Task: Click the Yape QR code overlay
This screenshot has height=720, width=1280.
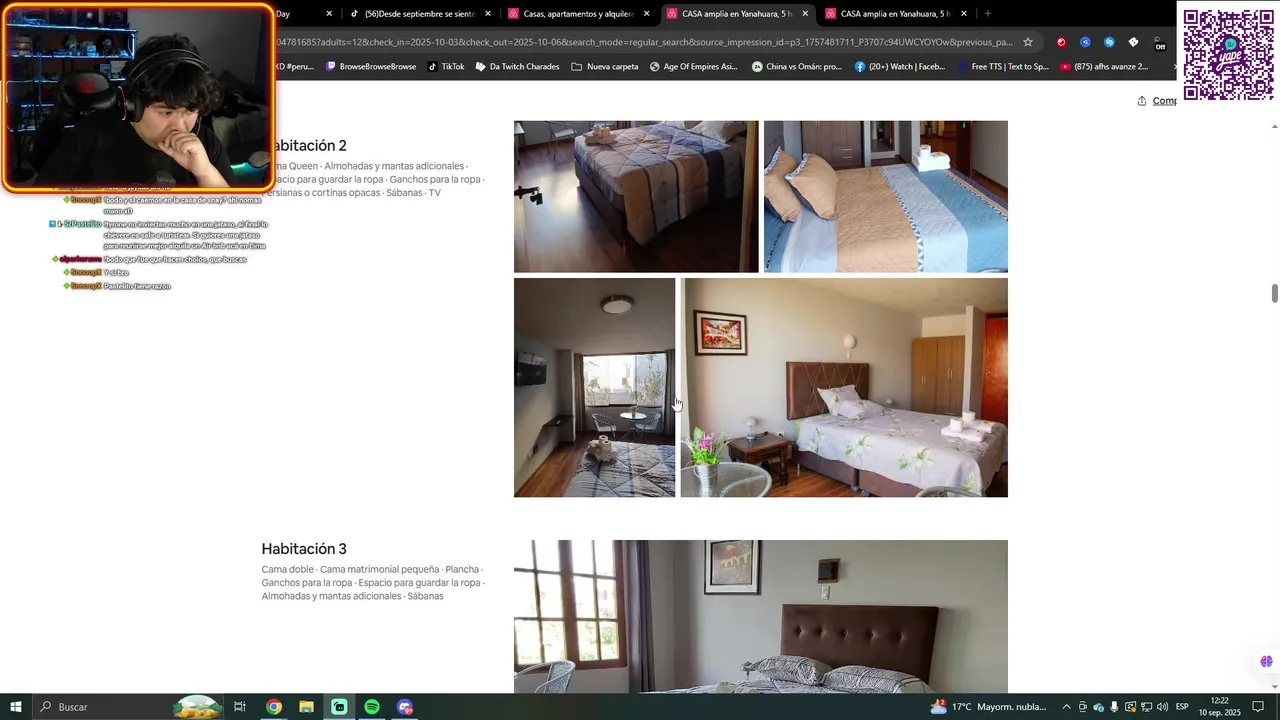Action: click(1228, 54)
